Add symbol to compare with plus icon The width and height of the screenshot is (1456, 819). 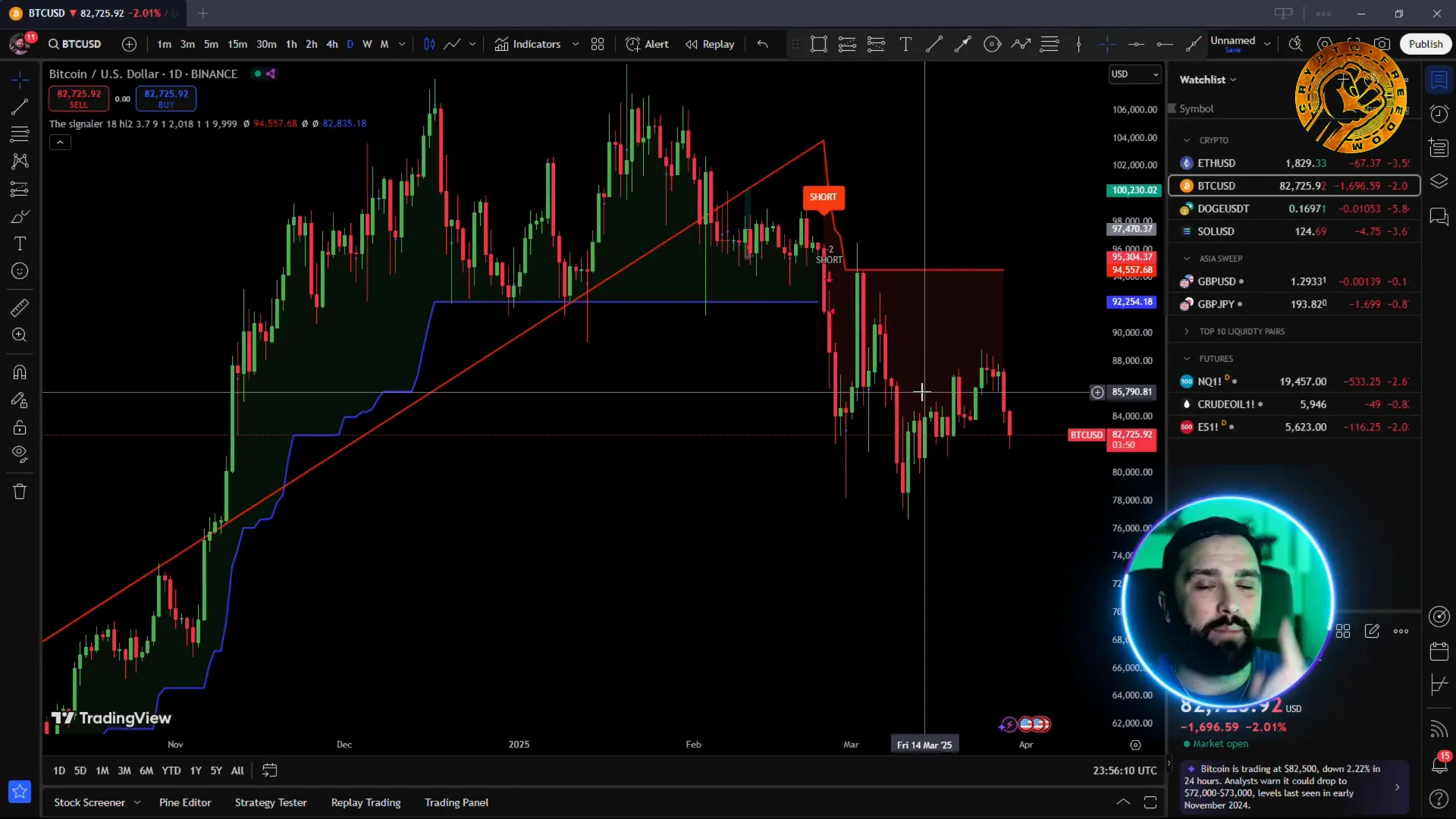point(130,44)
